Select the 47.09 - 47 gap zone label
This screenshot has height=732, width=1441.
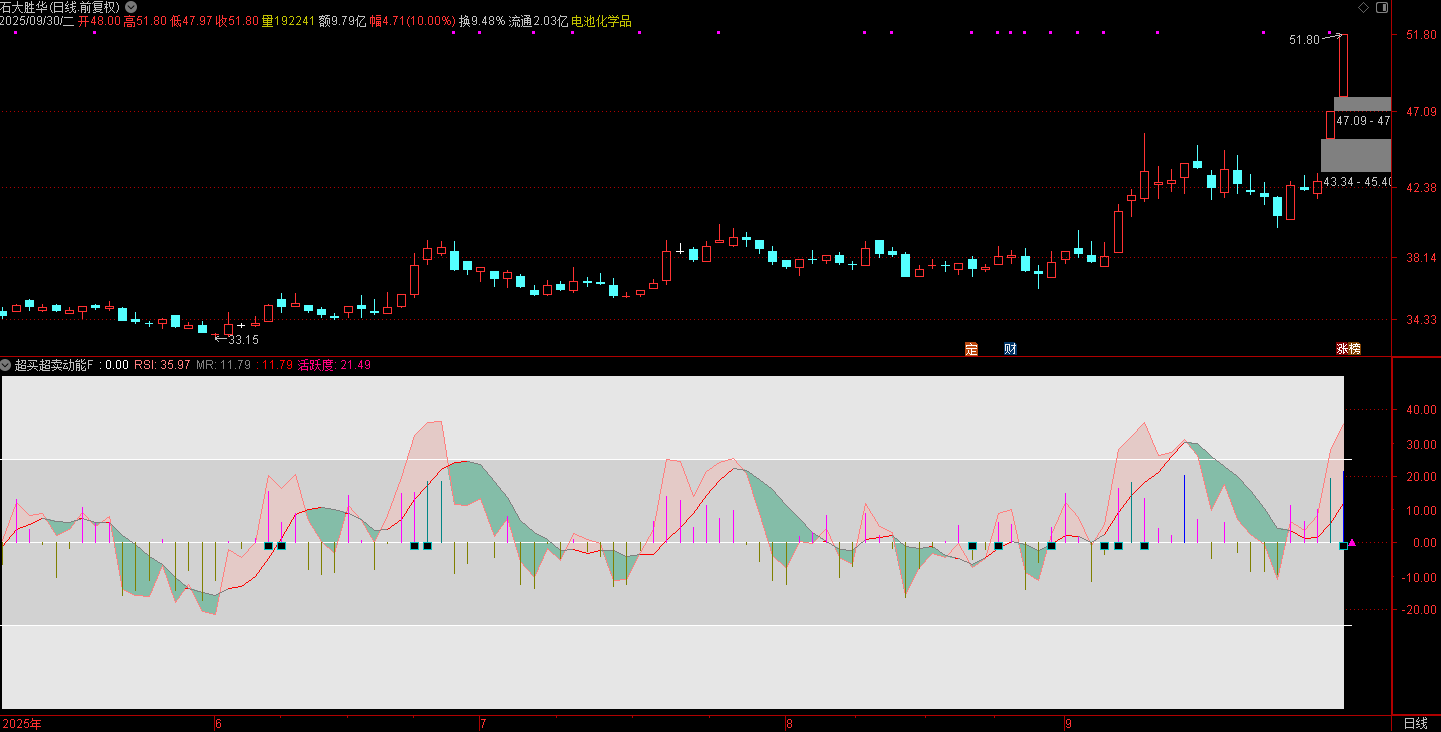(x=1363, y=120)
